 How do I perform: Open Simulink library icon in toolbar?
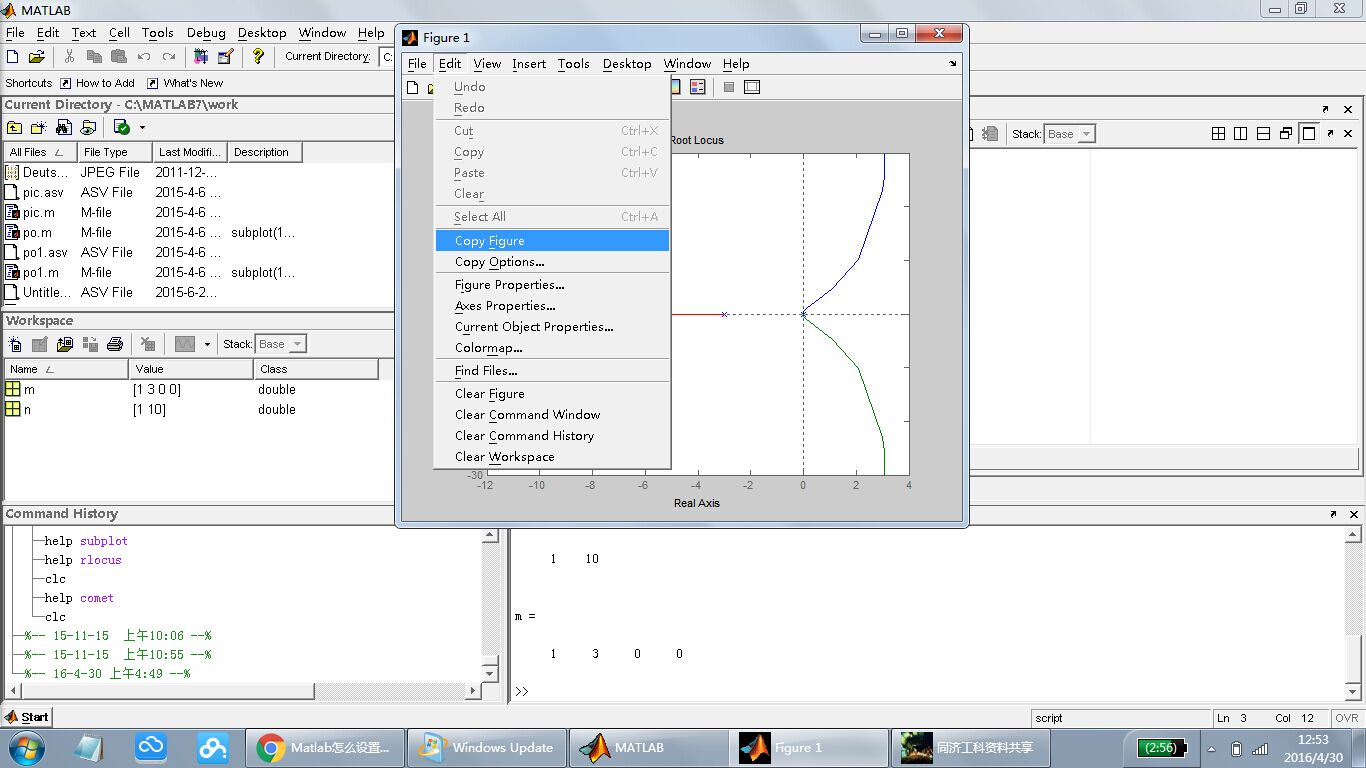[x=201, y=57]
